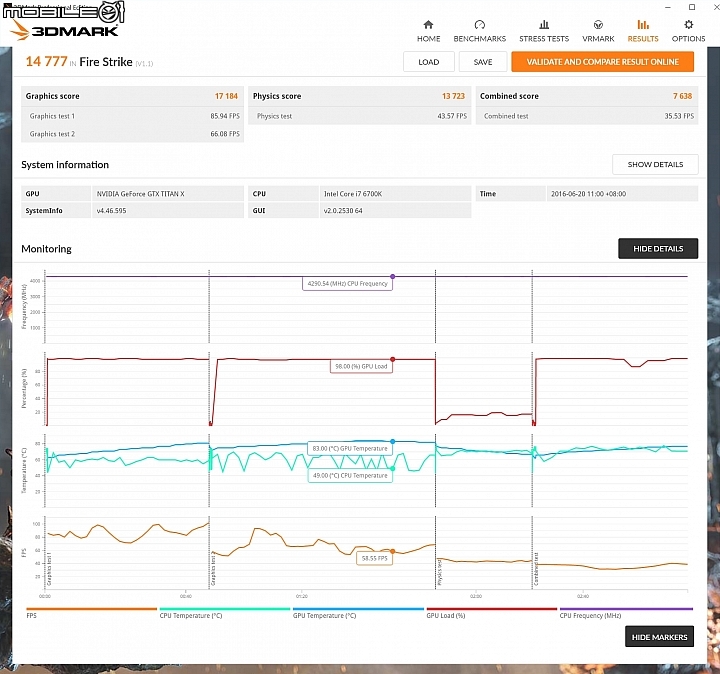Click the Physics score 13 723 value

click(453, 96)
